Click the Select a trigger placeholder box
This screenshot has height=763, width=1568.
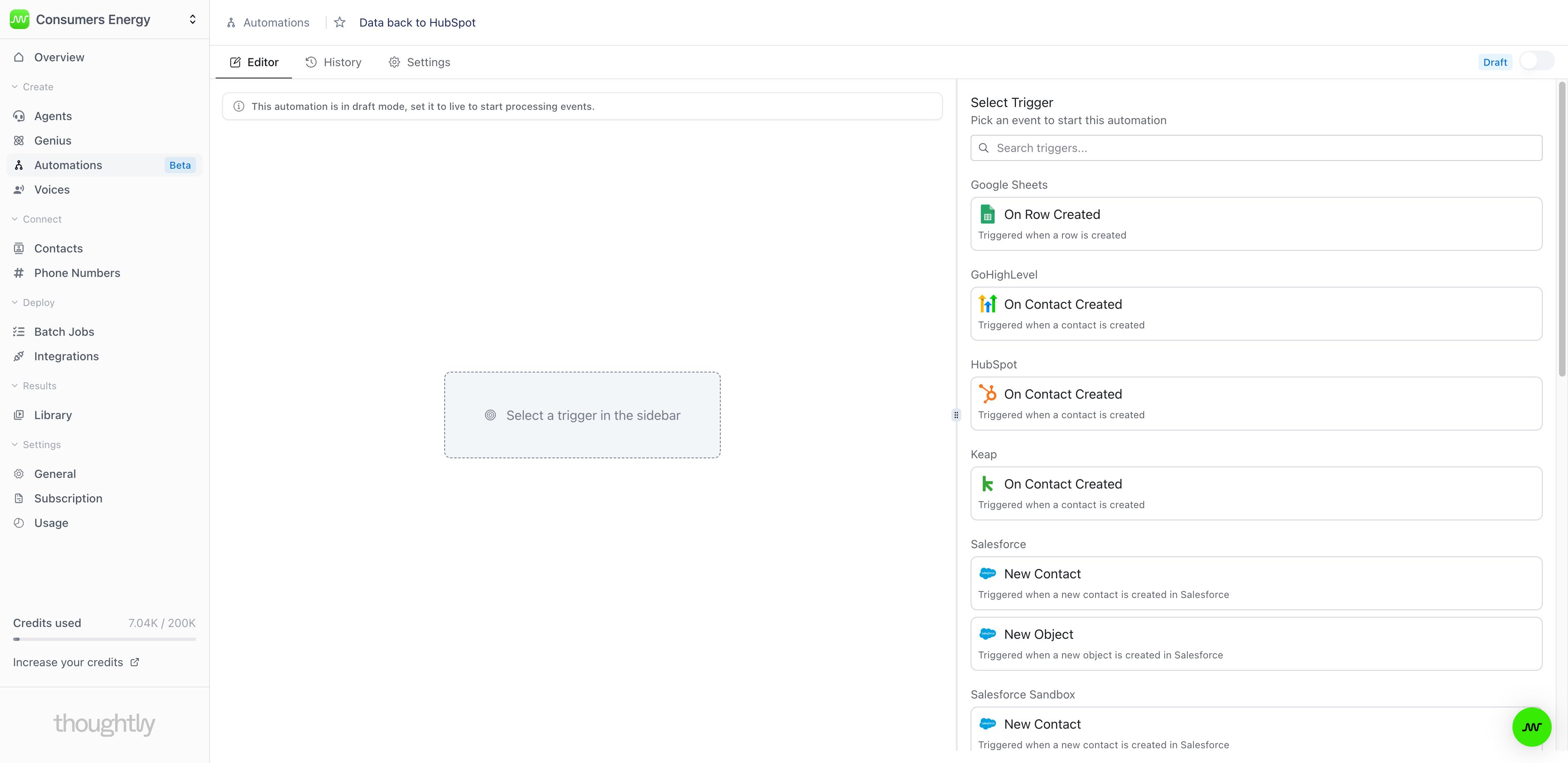[582, 415]
